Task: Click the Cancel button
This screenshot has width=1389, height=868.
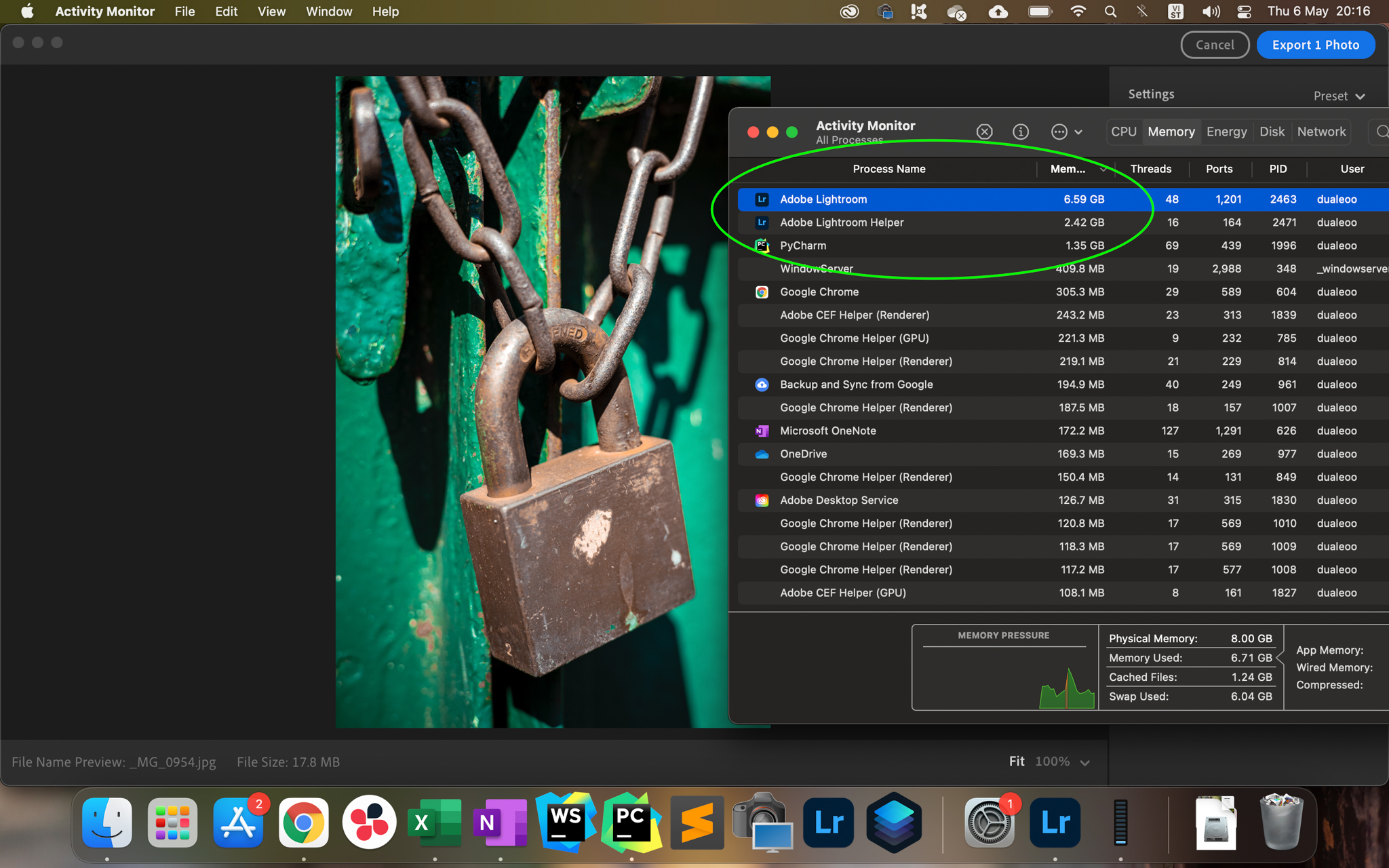Action: pos(1215,44)
